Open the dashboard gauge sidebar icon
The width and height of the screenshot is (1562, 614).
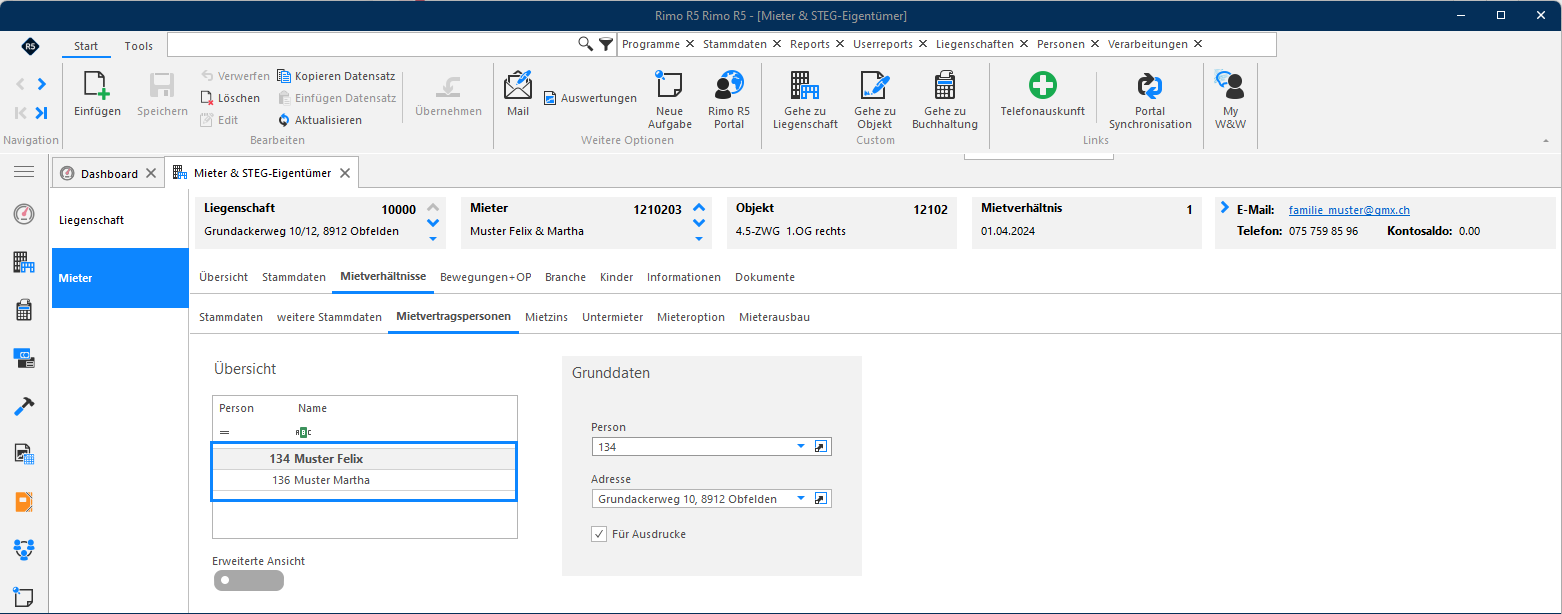[24, 214]
